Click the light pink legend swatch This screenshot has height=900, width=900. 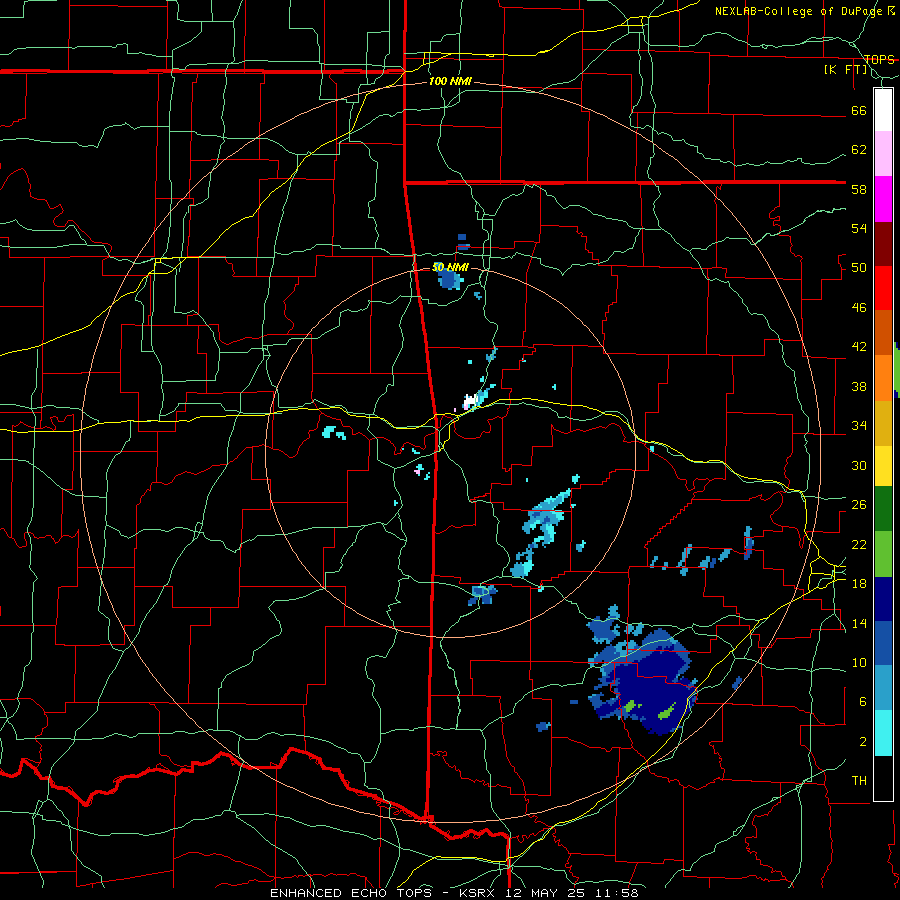(x=883, y=153)
